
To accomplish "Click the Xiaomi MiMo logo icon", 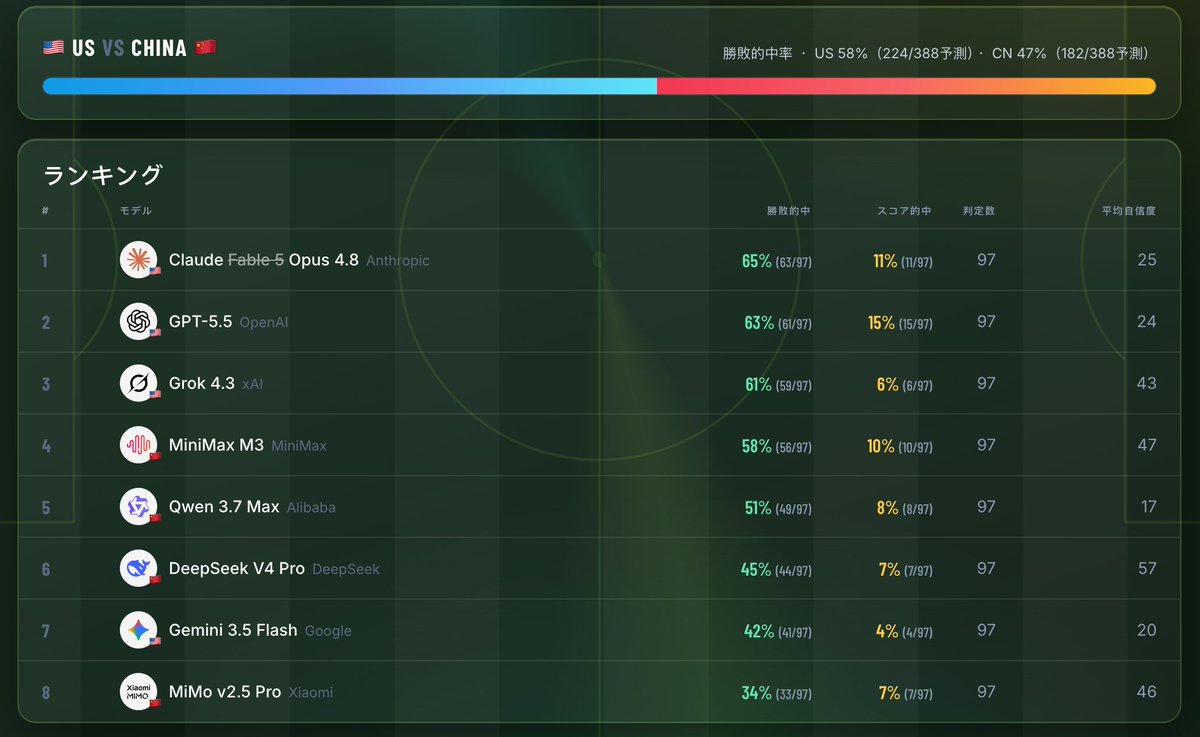I will pos(138,692).
